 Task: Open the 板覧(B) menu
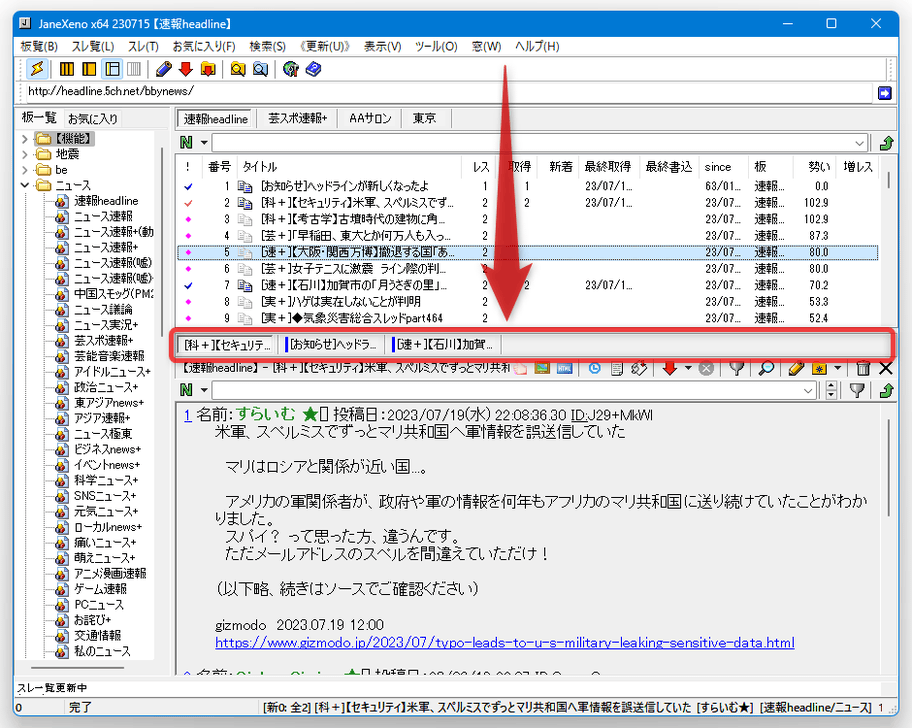click(x=39, y=47)
